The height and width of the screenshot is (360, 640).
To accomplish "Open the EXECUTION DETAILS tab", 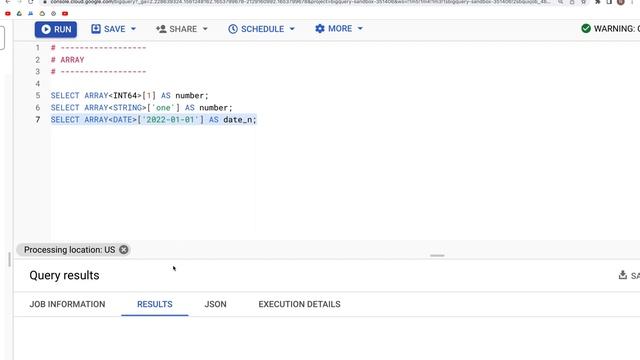I will click(299, 304).
